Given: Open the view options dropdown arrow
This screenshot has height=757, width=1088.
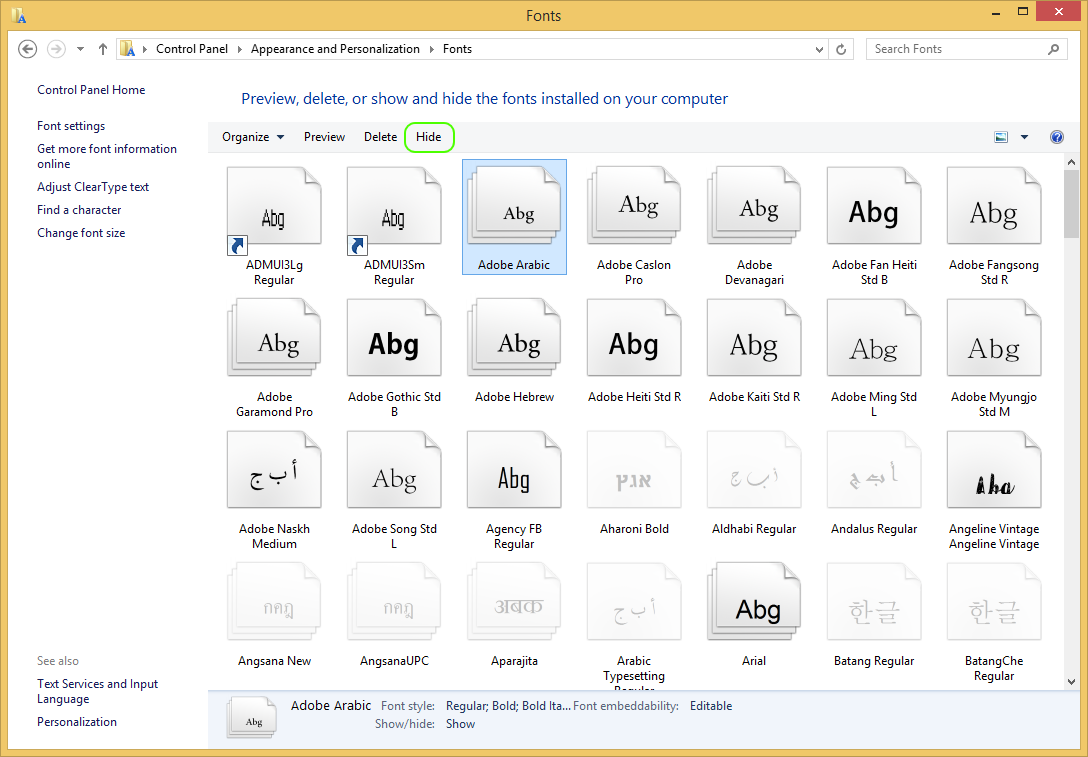Looking at the screenshot, I should pos(1023,136).
